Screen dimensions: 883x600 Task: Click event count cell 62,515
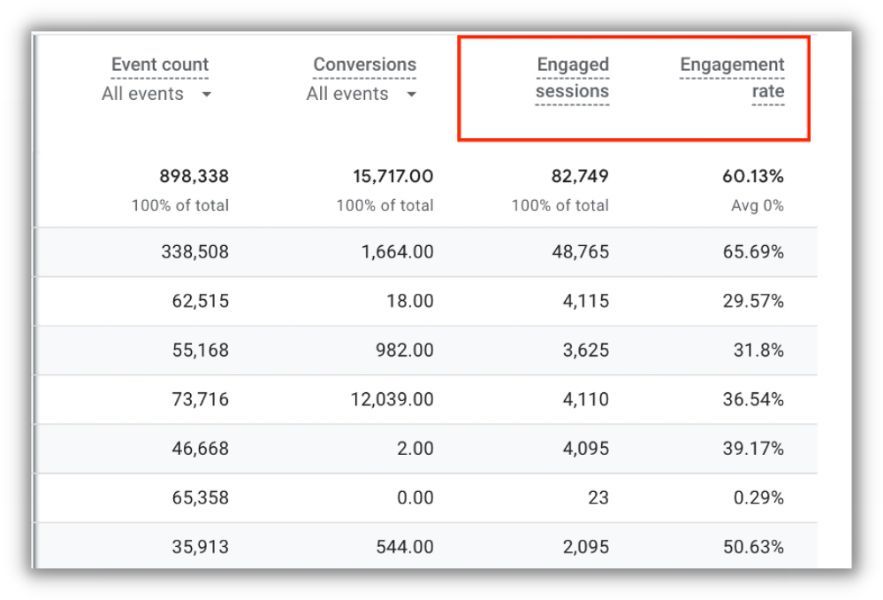[x=200, y=301]
